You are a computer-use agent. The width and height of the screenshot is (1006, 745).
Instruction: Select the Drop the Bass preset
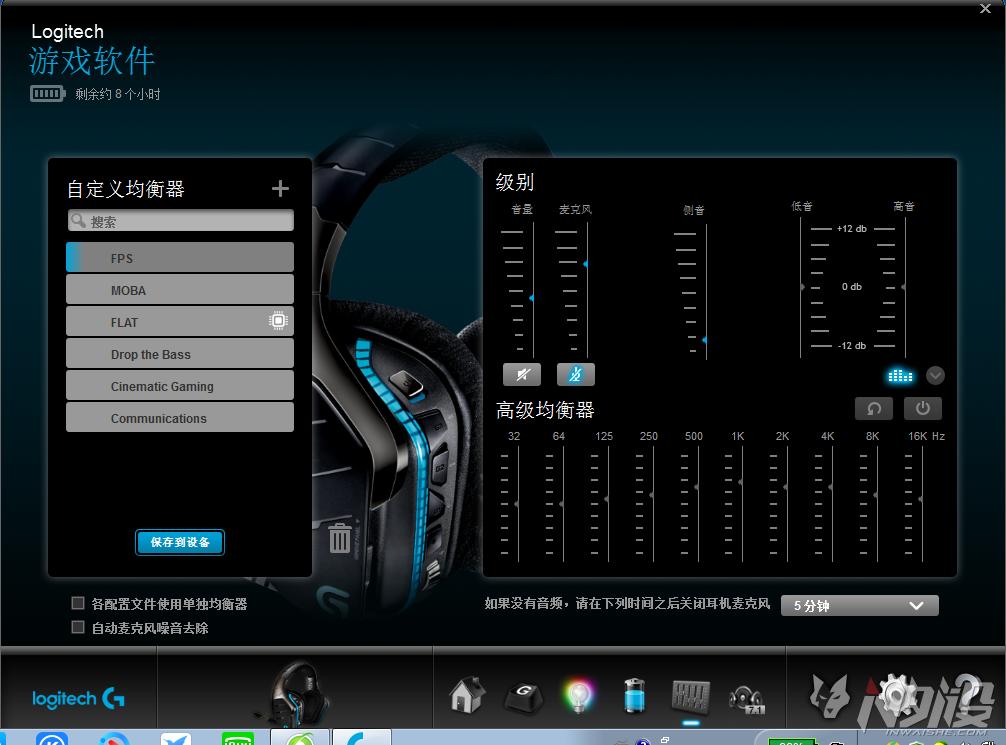[179, 353]
